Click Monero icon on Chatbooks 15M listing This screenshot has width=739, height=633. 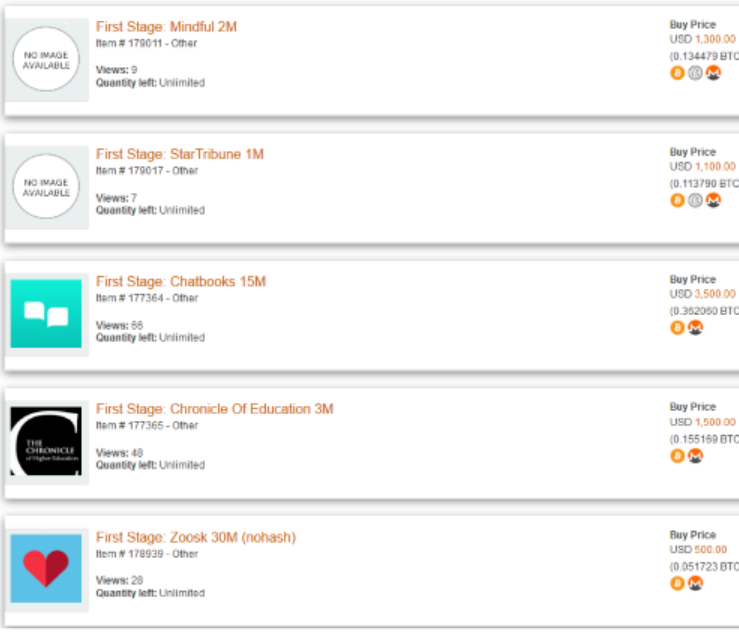click(x=696, y=328)
